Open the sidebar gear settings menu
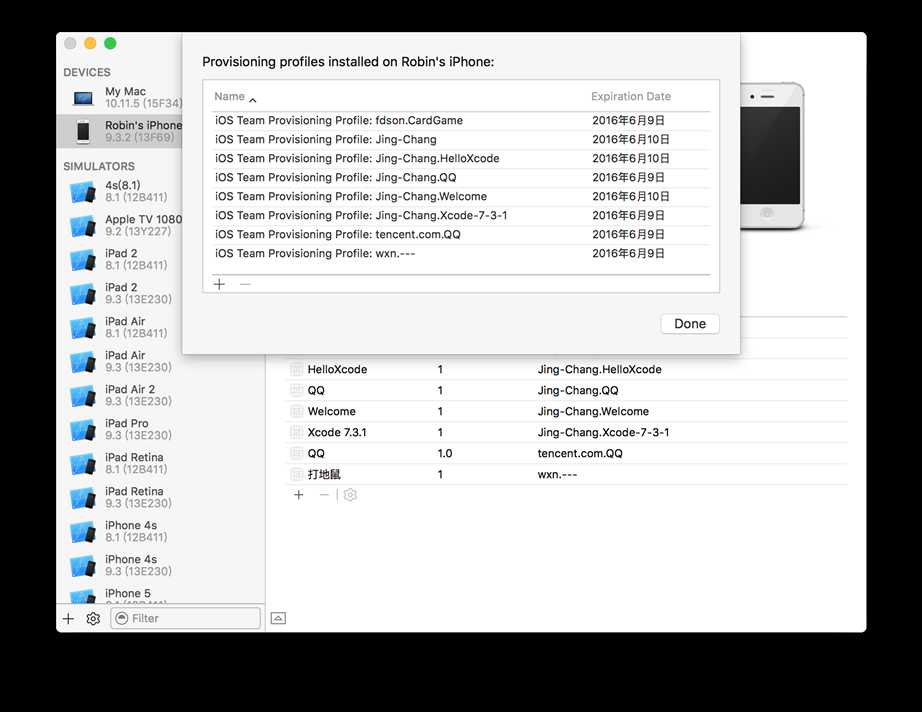922x712 pixels. 93,619
